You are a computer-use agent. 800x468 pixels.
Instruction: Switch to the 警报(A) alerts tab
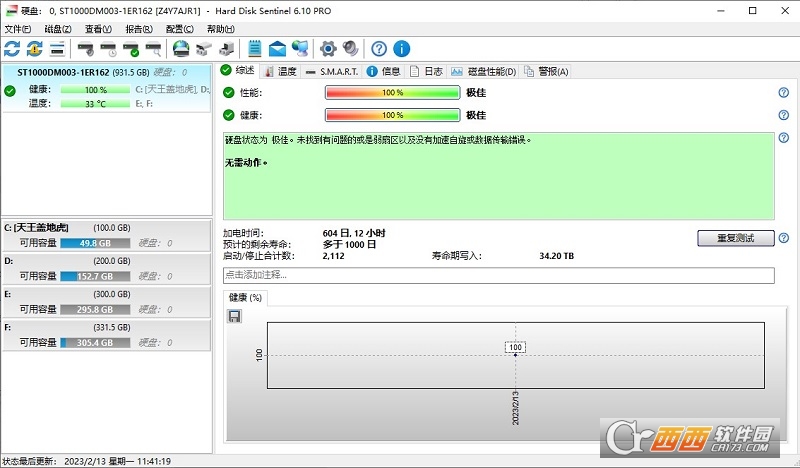click(x=546, y=71)
